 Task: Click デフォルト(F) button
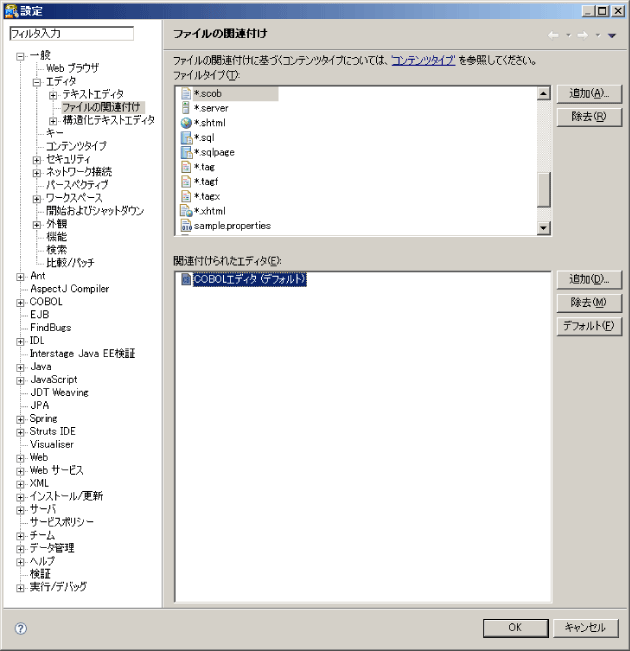[x=589, y=326]
